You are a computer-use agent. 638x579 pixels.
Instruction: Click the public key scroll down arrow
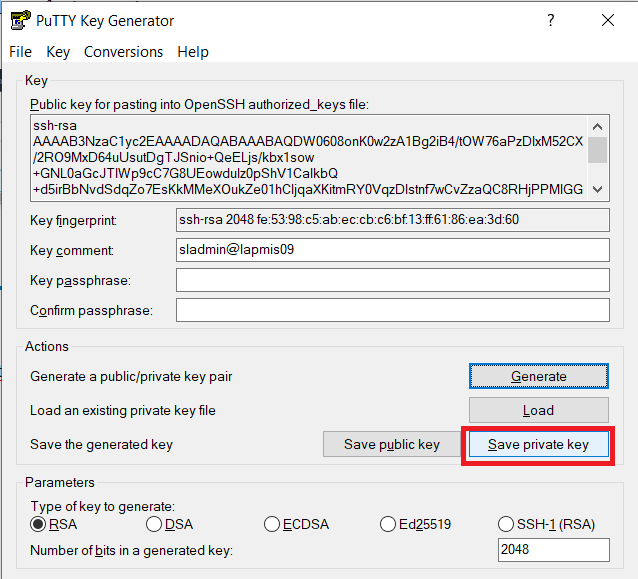[x=597, y=189]
